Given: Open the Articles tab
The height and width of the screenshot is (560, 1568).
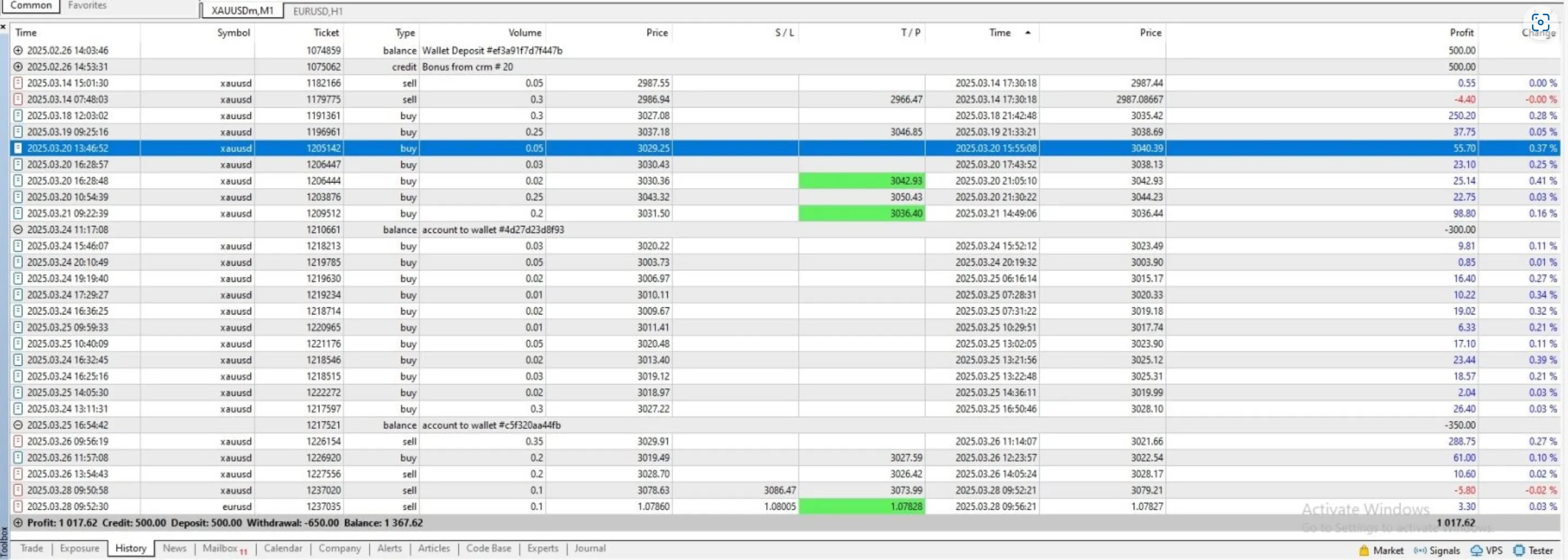Looking at the screenshot, I should pos(434,549).
